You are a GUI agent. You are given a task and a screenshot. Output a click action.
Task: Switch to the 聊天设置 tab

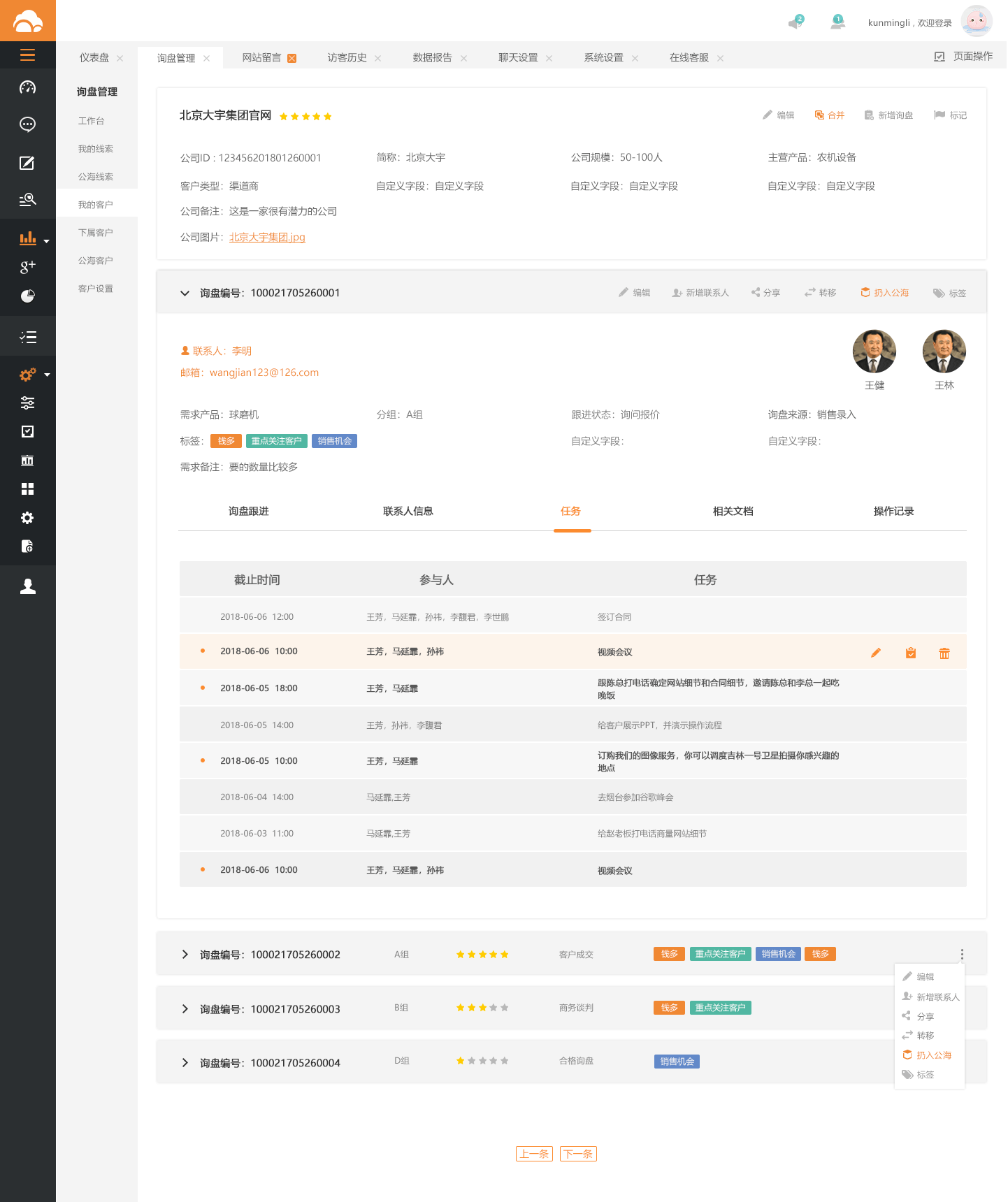click(x=518, y=57)
